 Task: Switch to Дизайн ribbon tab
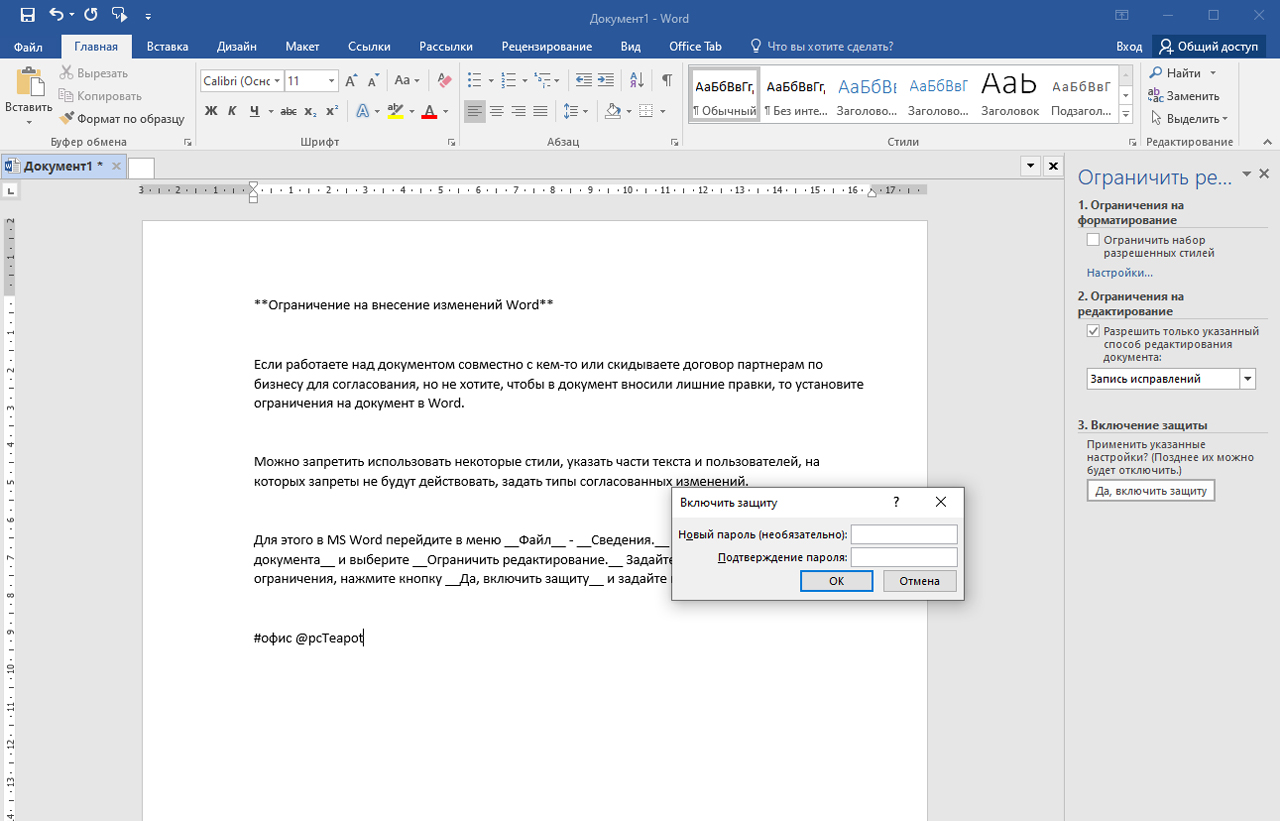click(x=236, y=46)
